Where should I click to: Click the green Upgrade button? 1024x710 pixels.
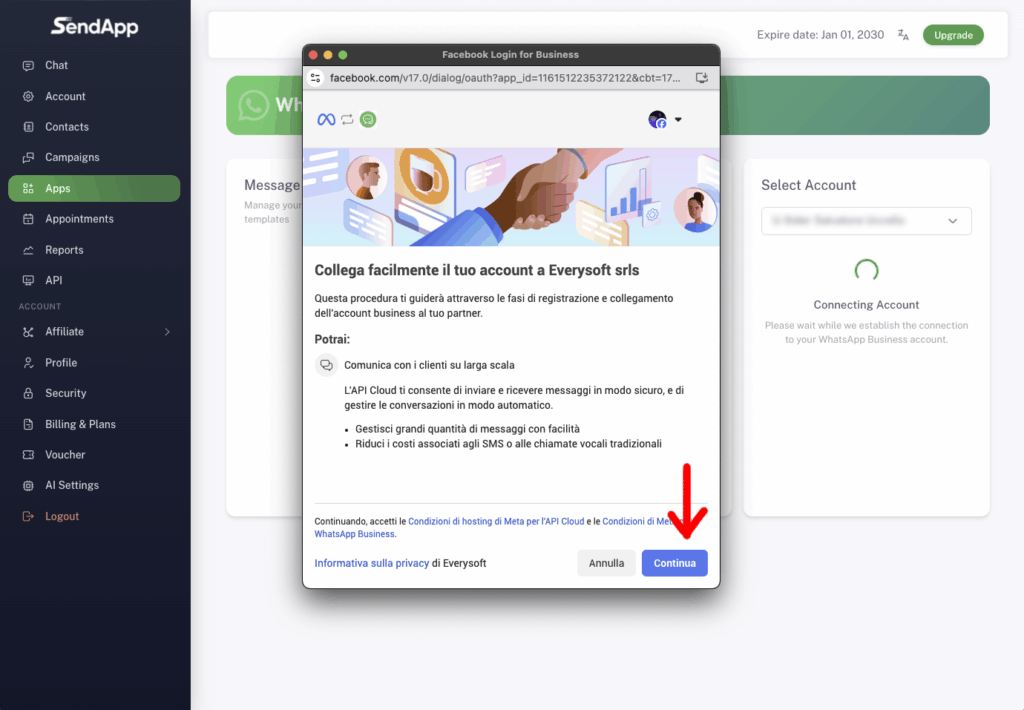click(952, 35)
